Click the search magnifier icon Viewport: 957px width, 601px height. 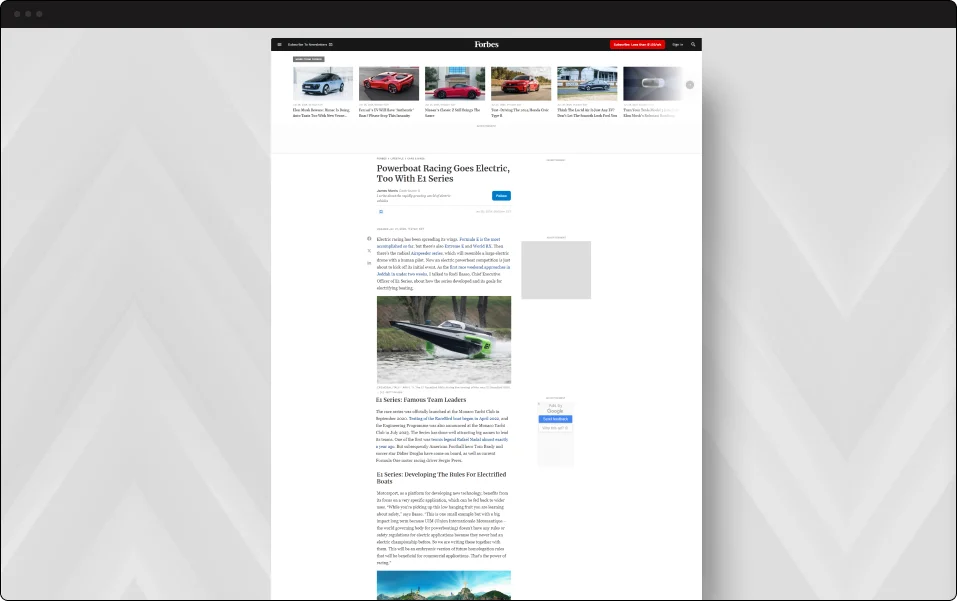click(x=693, y=45)
